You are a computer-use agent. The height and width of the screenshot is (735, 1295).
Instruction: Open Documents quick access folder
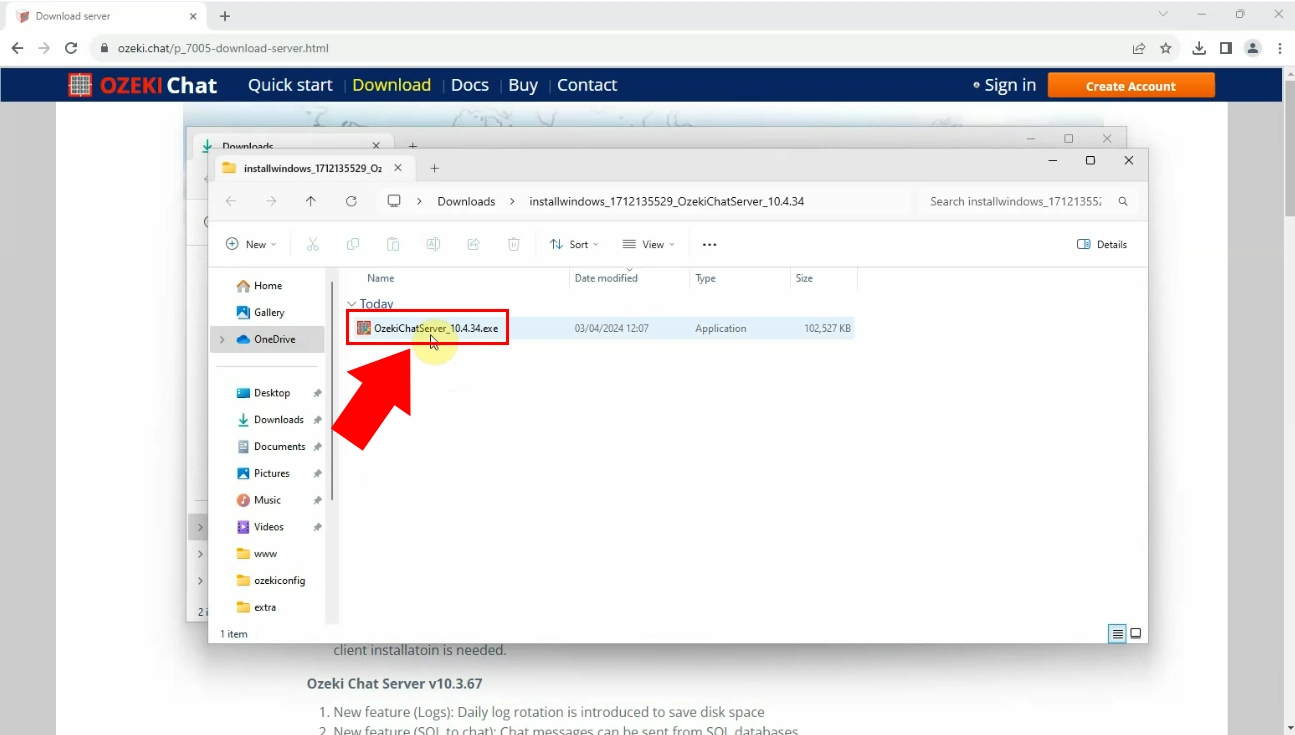coord(271,447)
